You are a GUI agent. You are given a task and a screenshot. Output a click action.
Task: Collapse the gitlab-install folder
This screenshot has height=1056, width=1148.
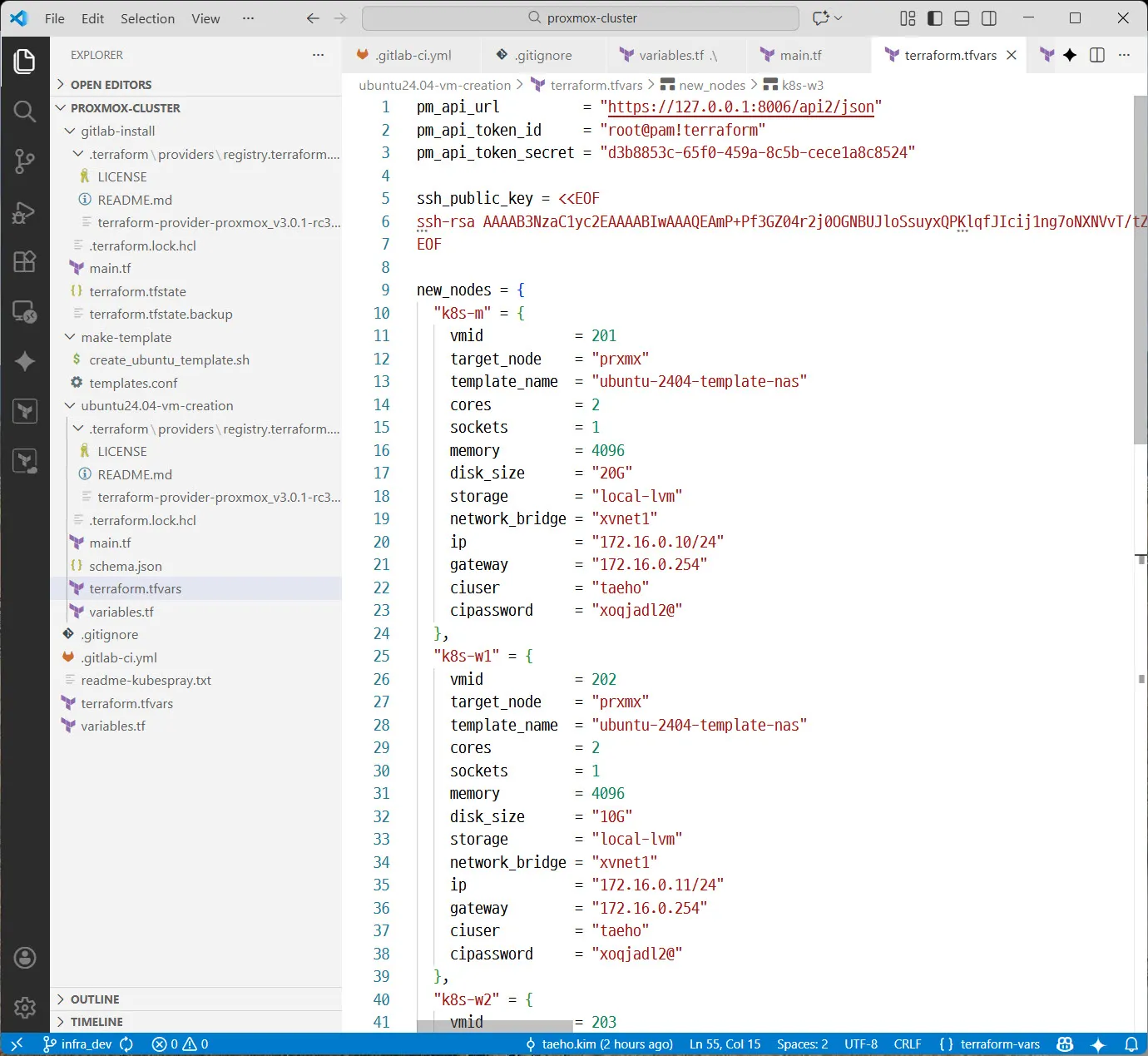(196, 131)
